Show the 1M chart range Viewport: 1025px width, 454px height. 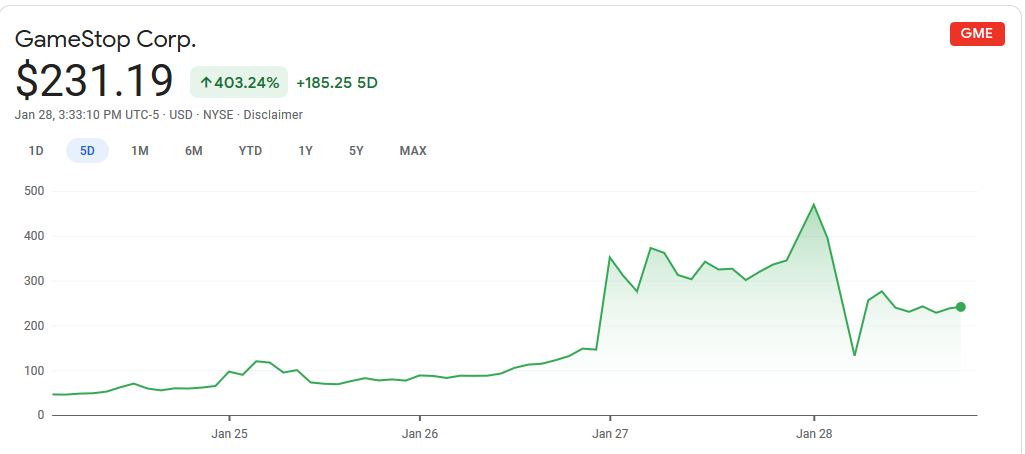click(140, 151)
